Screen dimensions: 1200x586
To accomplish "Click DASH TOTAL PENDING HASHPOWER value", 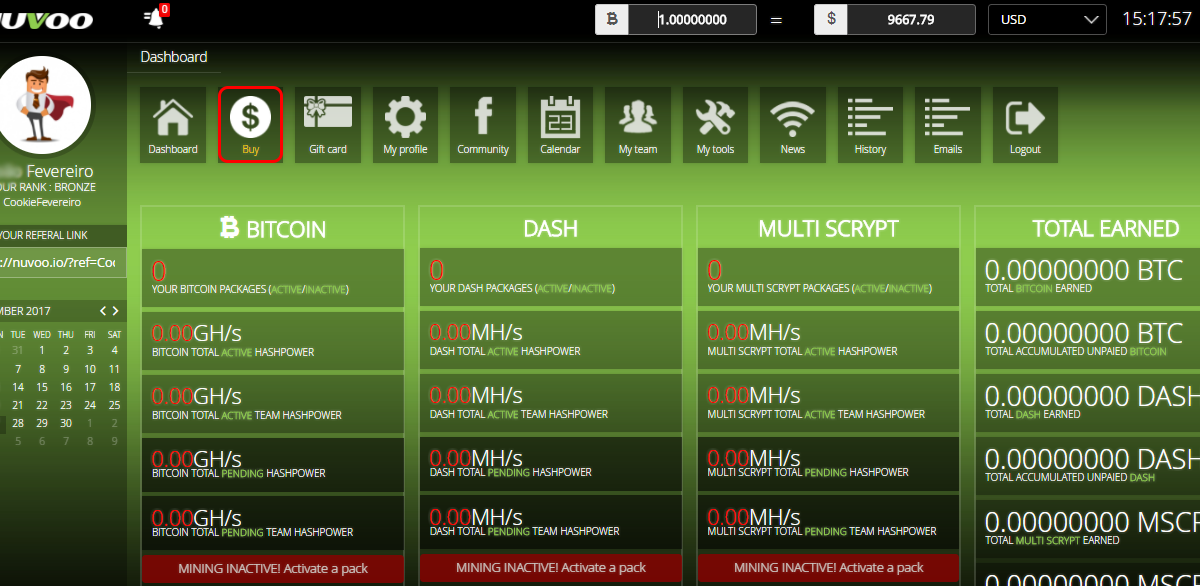I will (475, 458).
